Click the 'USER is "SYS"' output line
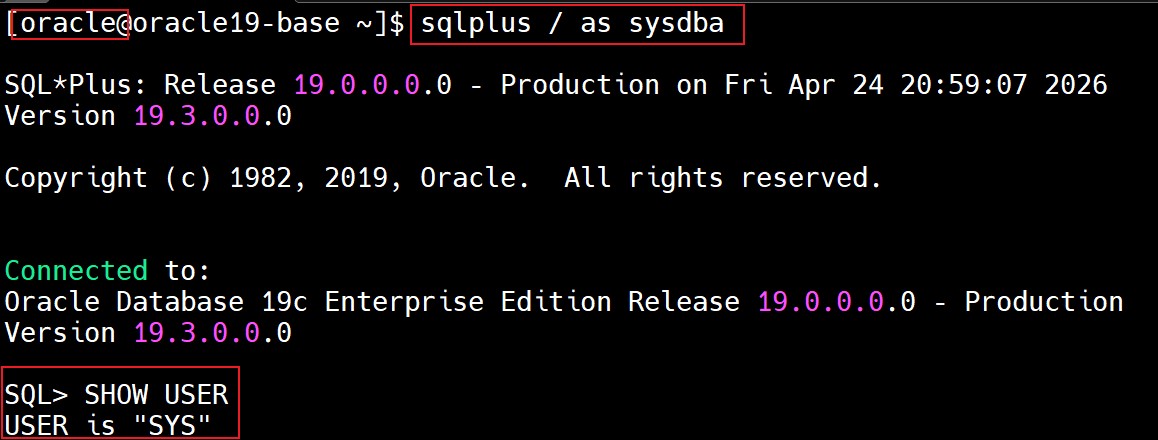1158x440 pixels. [x=109, y=426]
